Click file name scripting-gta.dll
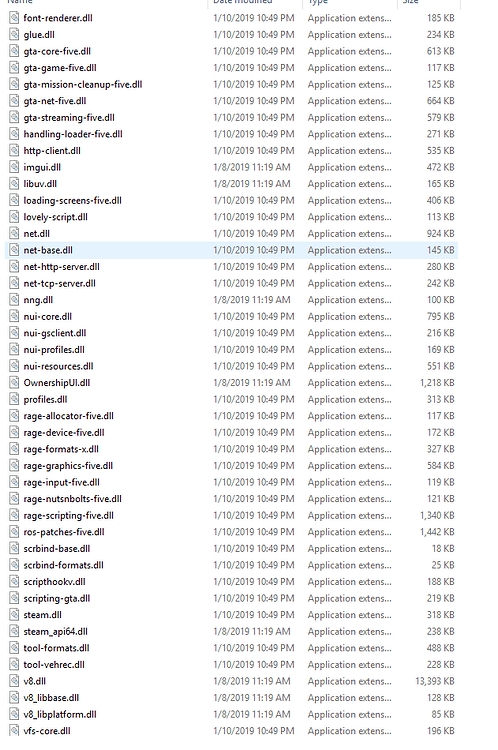The image size is (498, 750). coord(57,599)
